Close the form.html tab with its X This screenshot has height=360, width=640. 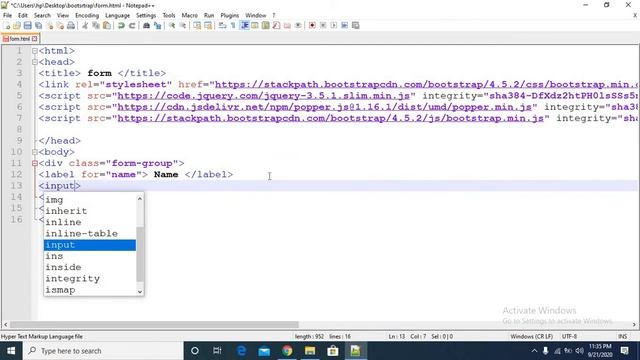[35, 39]
